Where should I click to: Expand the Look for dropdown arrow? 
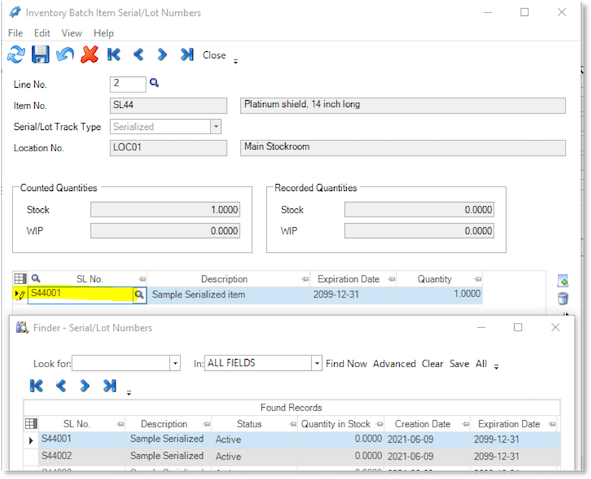pos(175,364)
